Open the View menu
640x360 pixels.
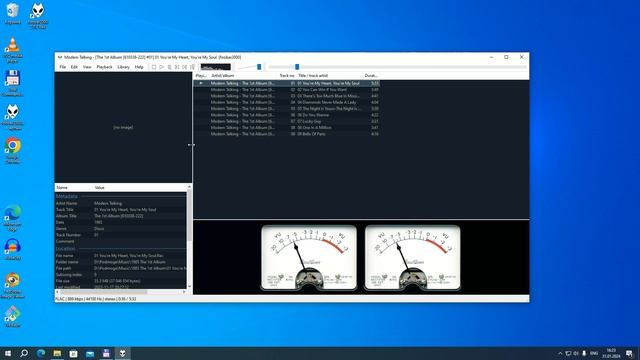tap(87, 67)
